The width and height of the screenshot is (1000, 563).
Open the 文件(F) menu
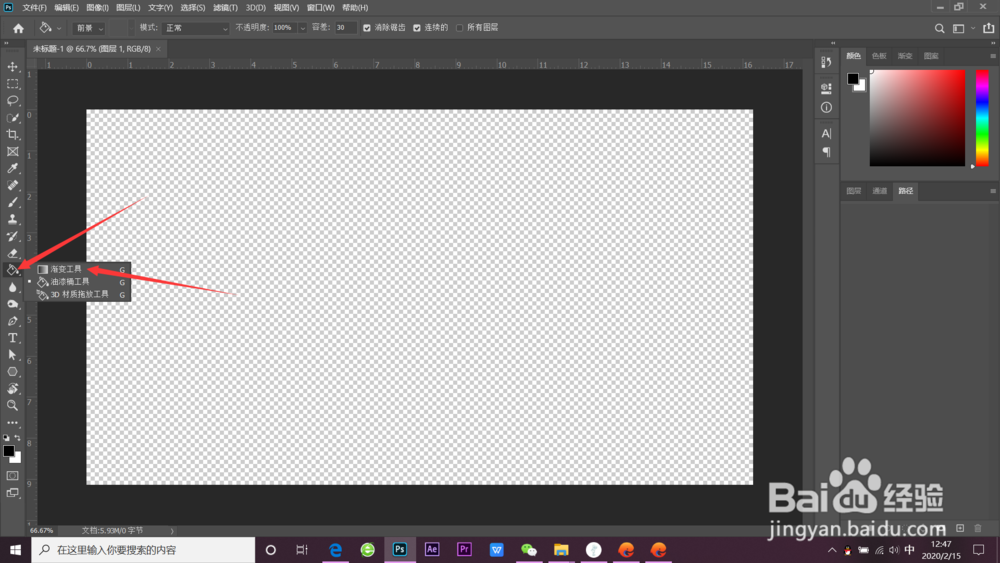pyautogui.click(x=34, y=8)
